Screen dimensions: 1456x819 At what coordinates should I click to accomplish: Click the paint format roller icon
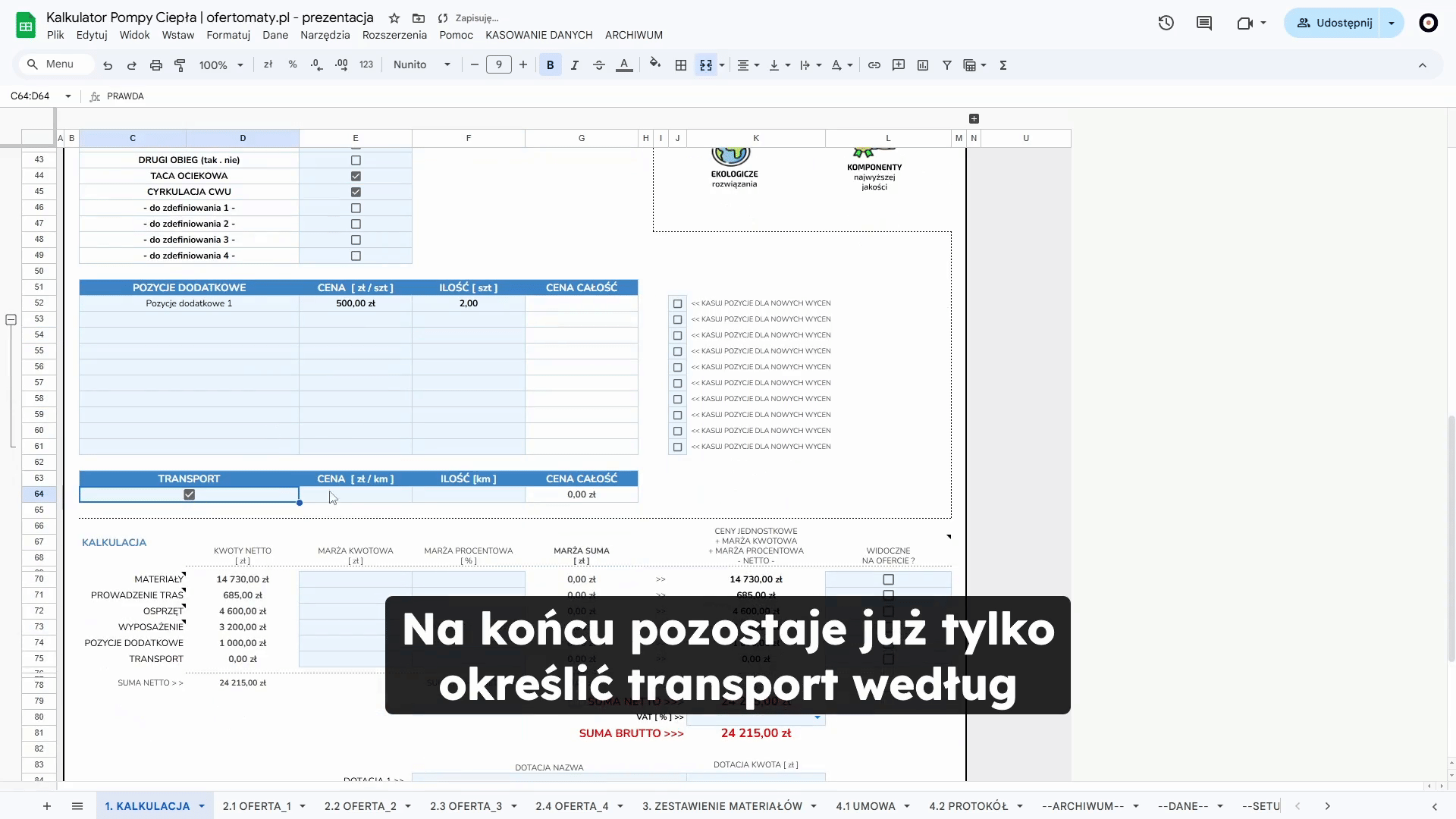pos(180,65)
